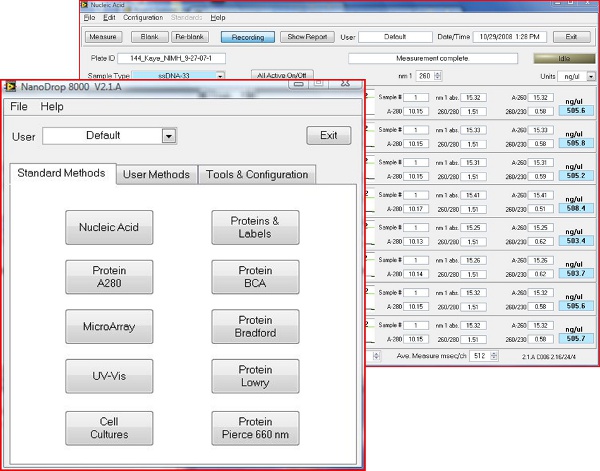Image resolution: width=600 pixels, height=471 pixels.
Task: Click the NanoDrop 8000 title bar icon
Action: coord(10,87)
